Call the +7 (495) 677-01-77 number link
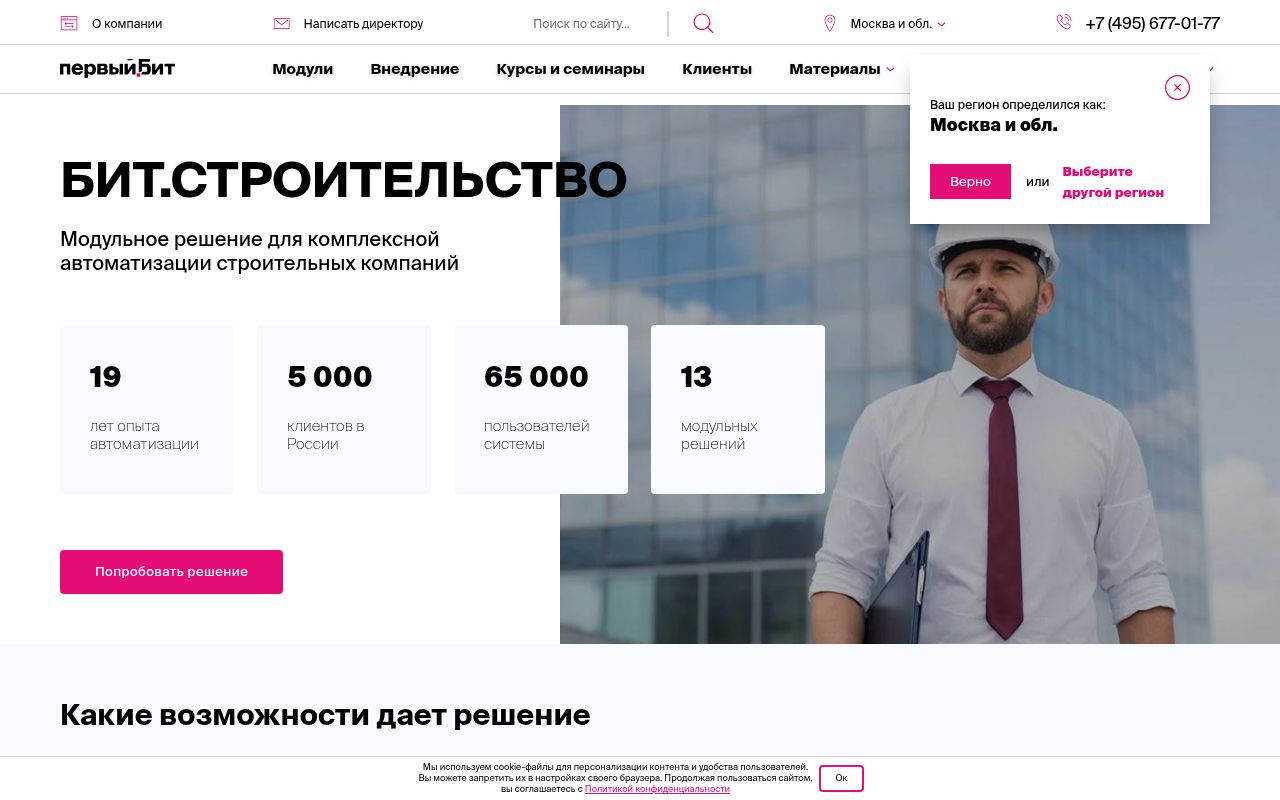 point(1152,23)
